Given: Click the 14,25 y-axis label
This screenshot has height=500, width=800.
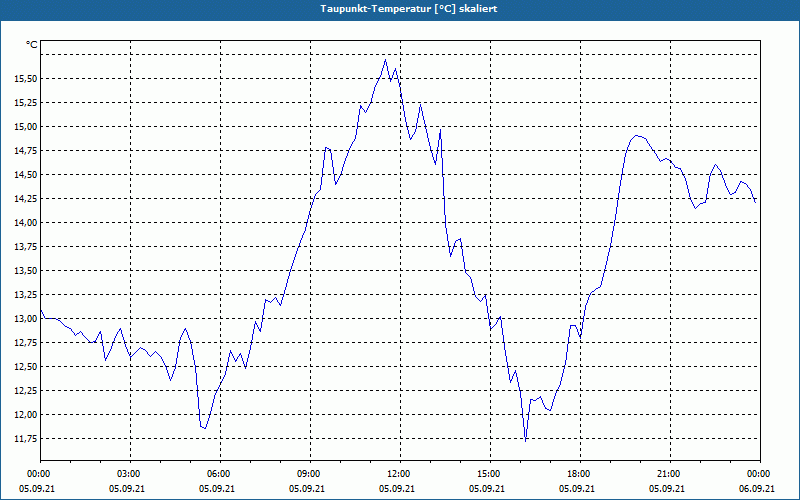Looking at the screenshot, I should pyautogui.click(x=24, y=198).
